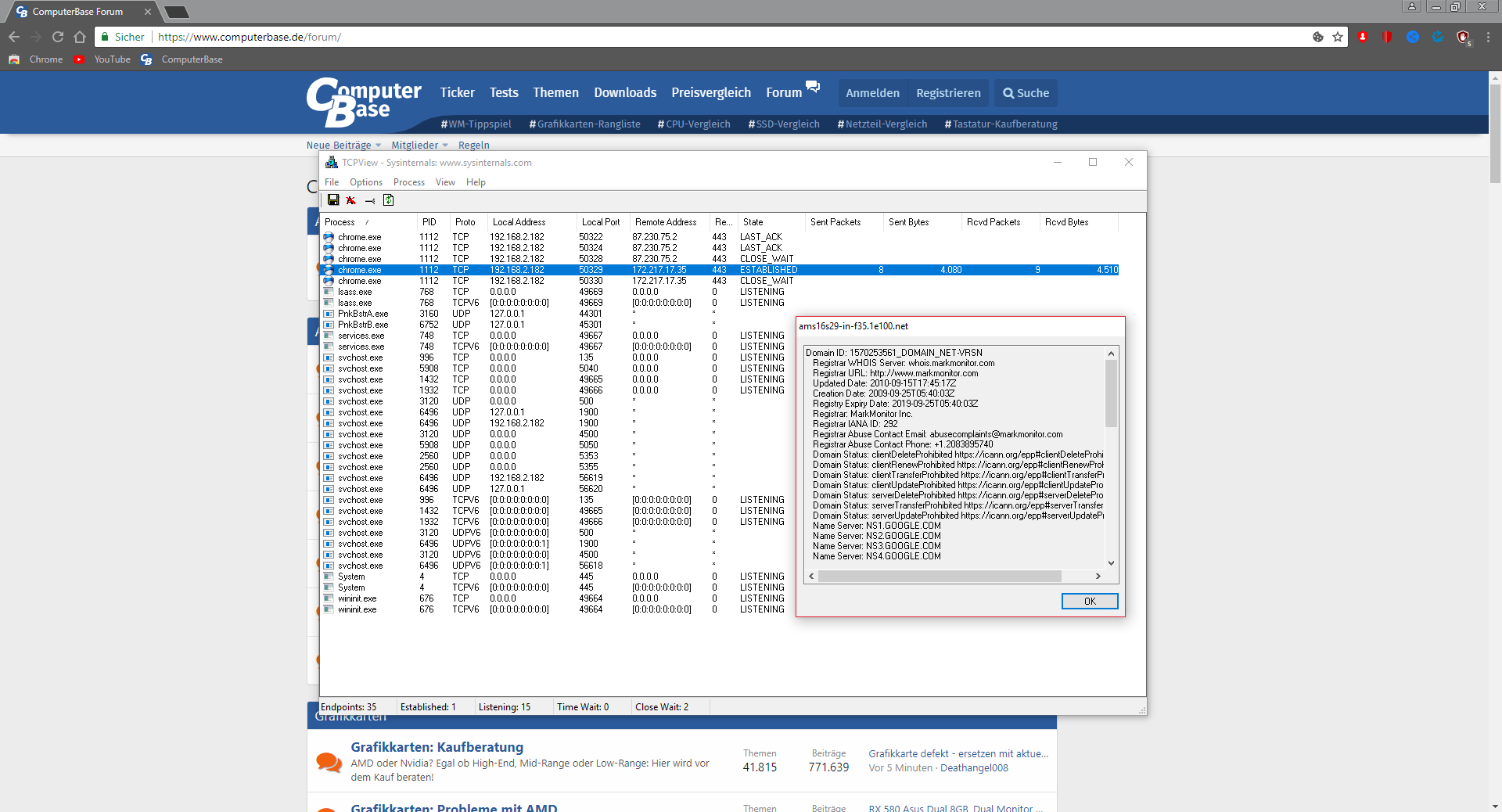Image resolution: width=1502 pixels, height=812 pixels.
Task: Click the whois dialog horizontal scrollbar thumb
Action: tap(940, 577)
